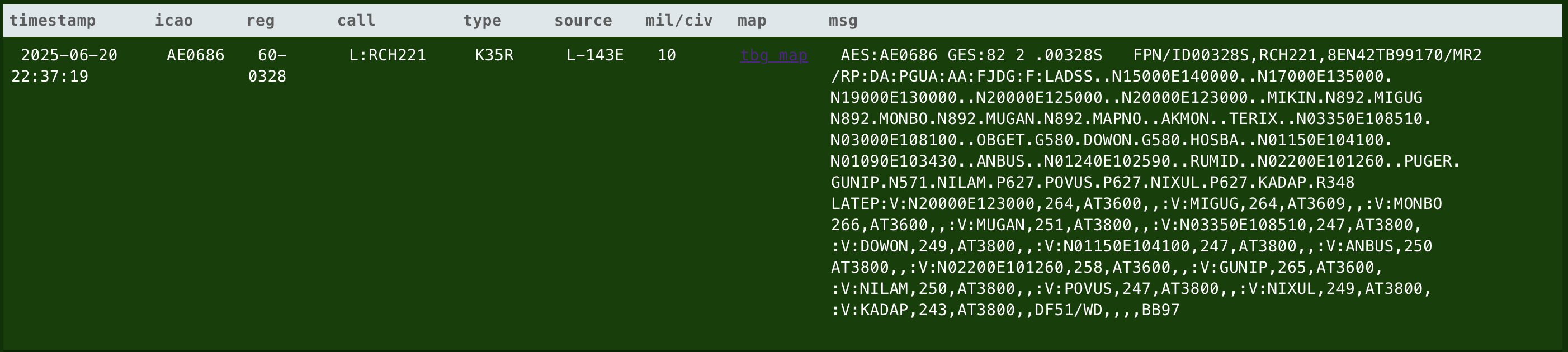Select the timestamp cell 2025-06-20 22:37:19

[x=64, y=66]
